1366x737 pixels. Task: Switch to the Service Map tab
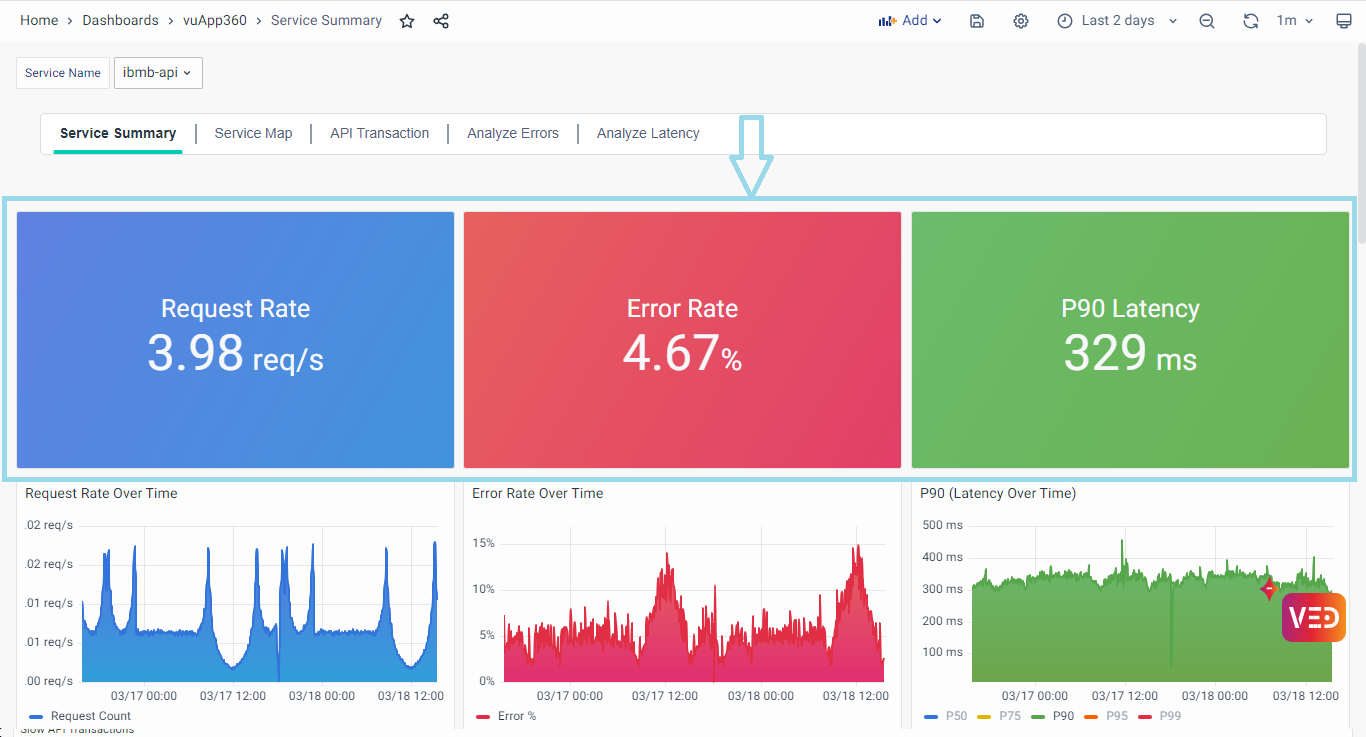coord(253,133)
